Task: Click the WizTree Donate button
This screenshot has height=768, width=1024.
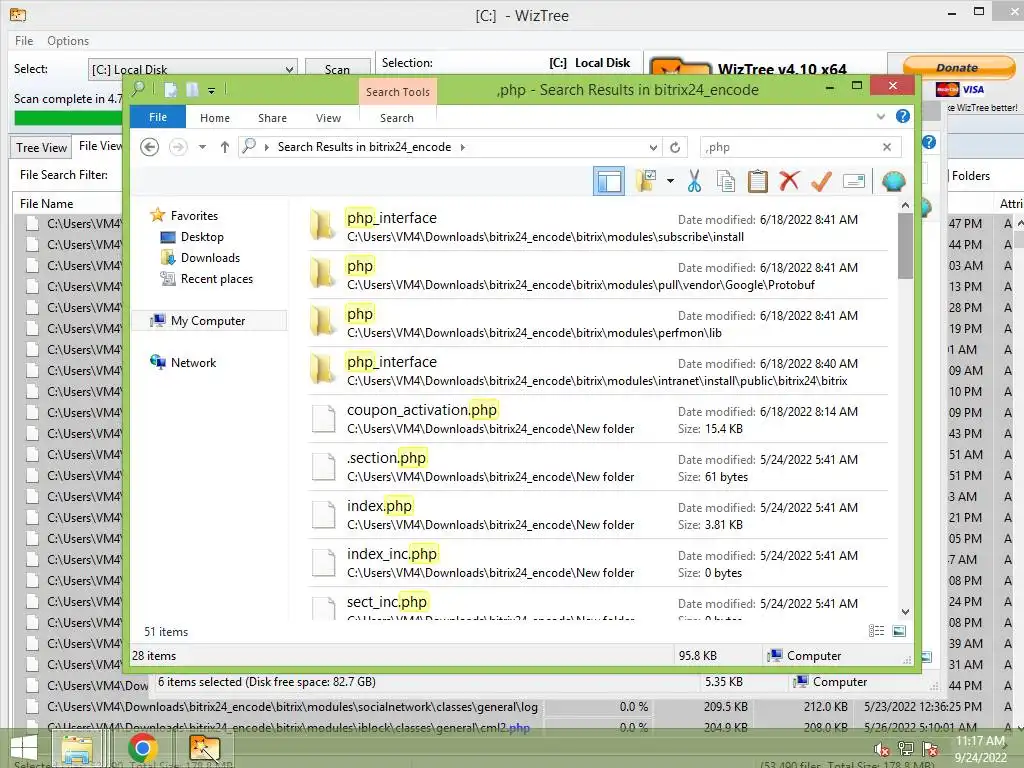Action: pyautogui.click(x=958, y=67)
